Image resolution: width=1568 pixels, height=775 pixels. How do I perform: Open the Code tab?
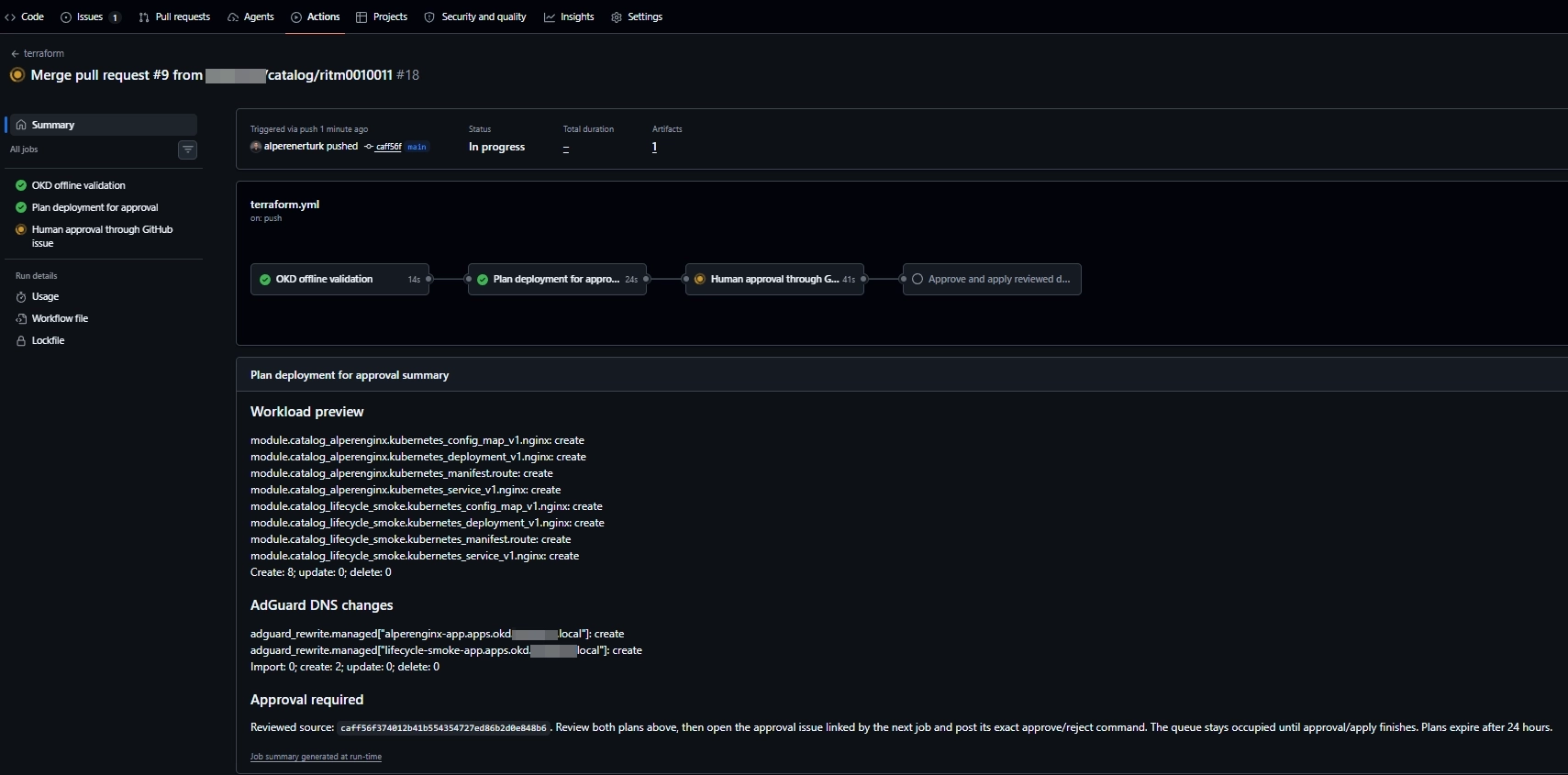coord(25,17)
